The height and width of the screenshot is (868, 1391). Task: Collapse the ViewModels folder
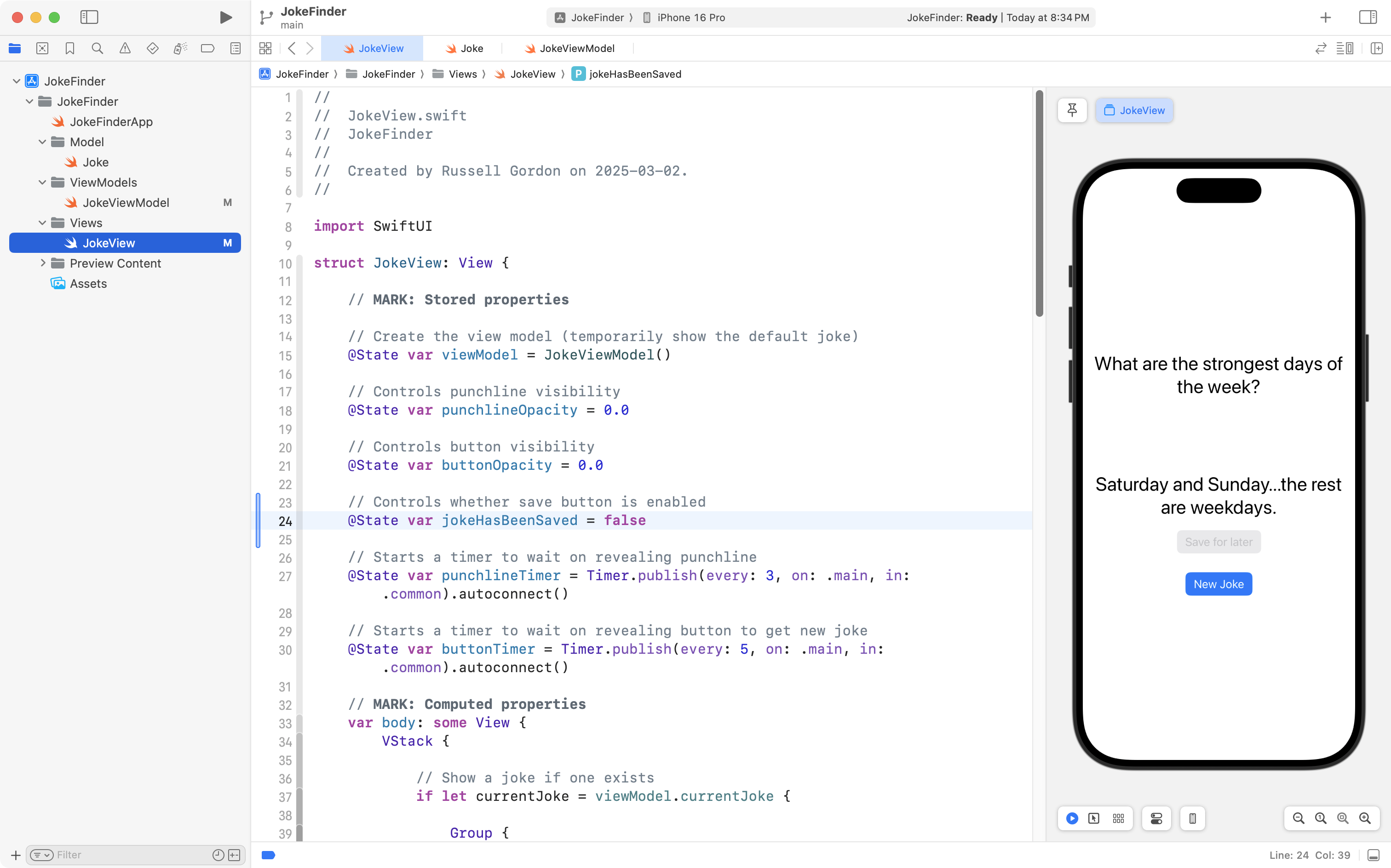[42, 183]
